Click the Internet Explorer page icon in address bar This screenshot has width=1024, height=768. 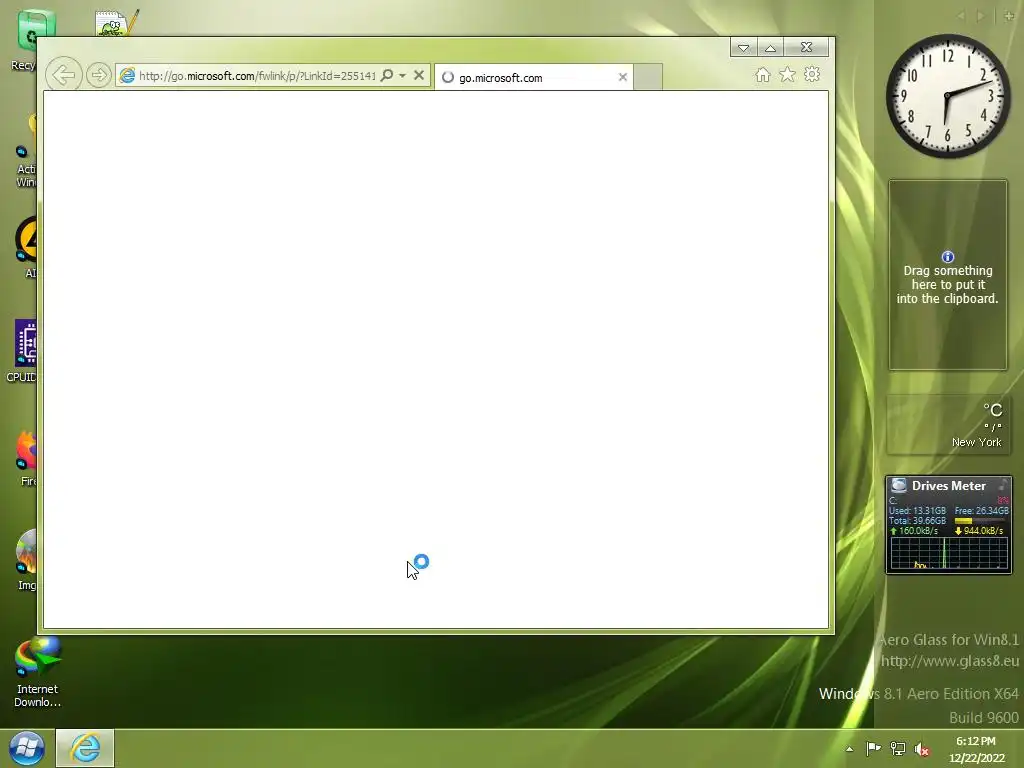(127, 76)
